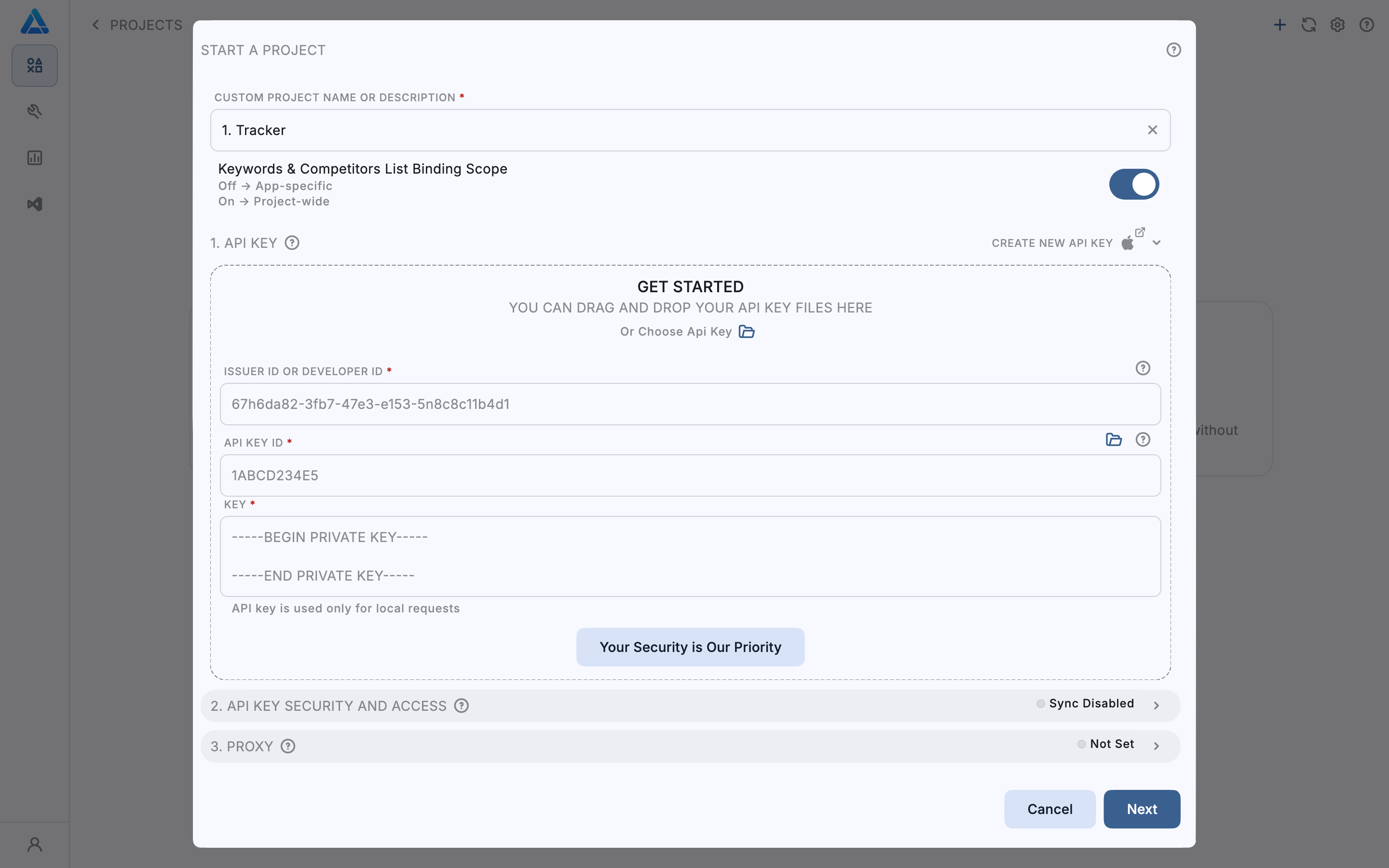The height and width of the screenshot is (868, 1389).
Task: Open help icon in dialog header
Action: coord(1173,50)
